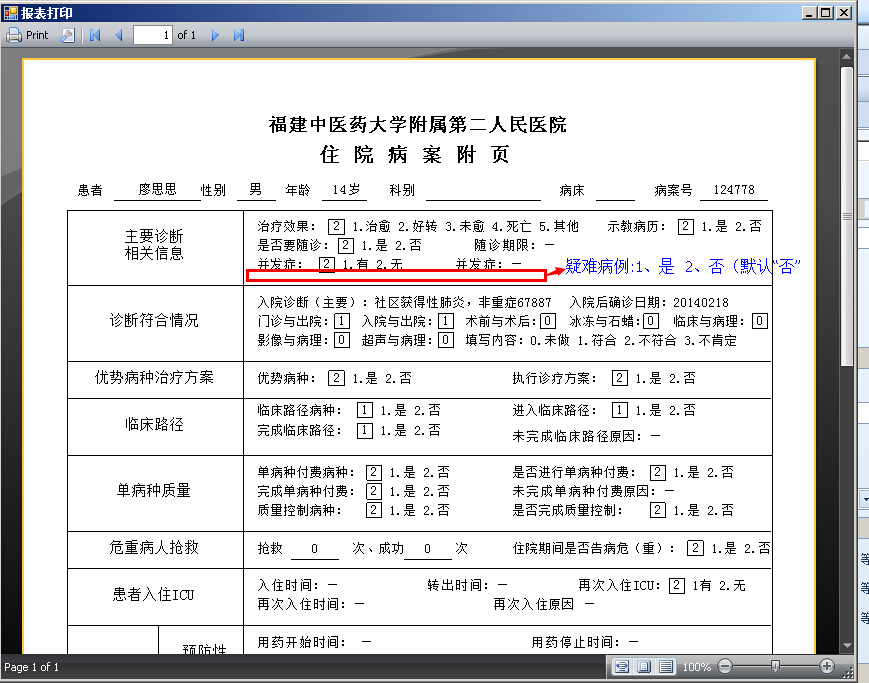Click the Print printer icon
The width and height of the screenshot is (869, 683).
tap(14, 35)
